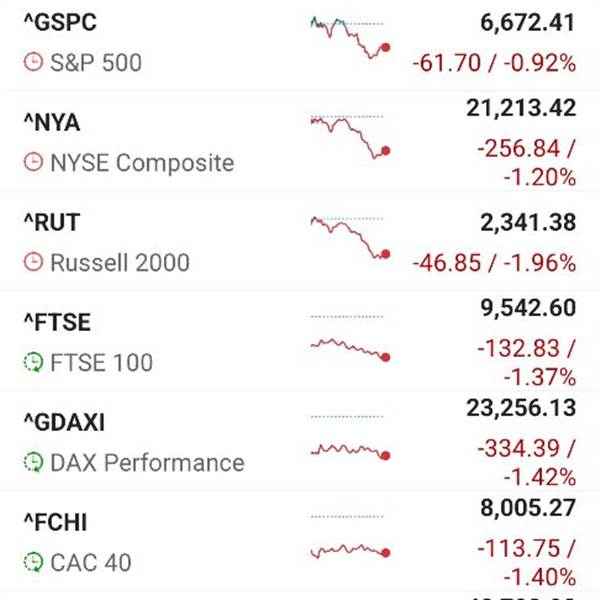Screen dimensions: 600x600
Task: Open the FTSE 100 mini chart
Action: (x=350, y=345)
